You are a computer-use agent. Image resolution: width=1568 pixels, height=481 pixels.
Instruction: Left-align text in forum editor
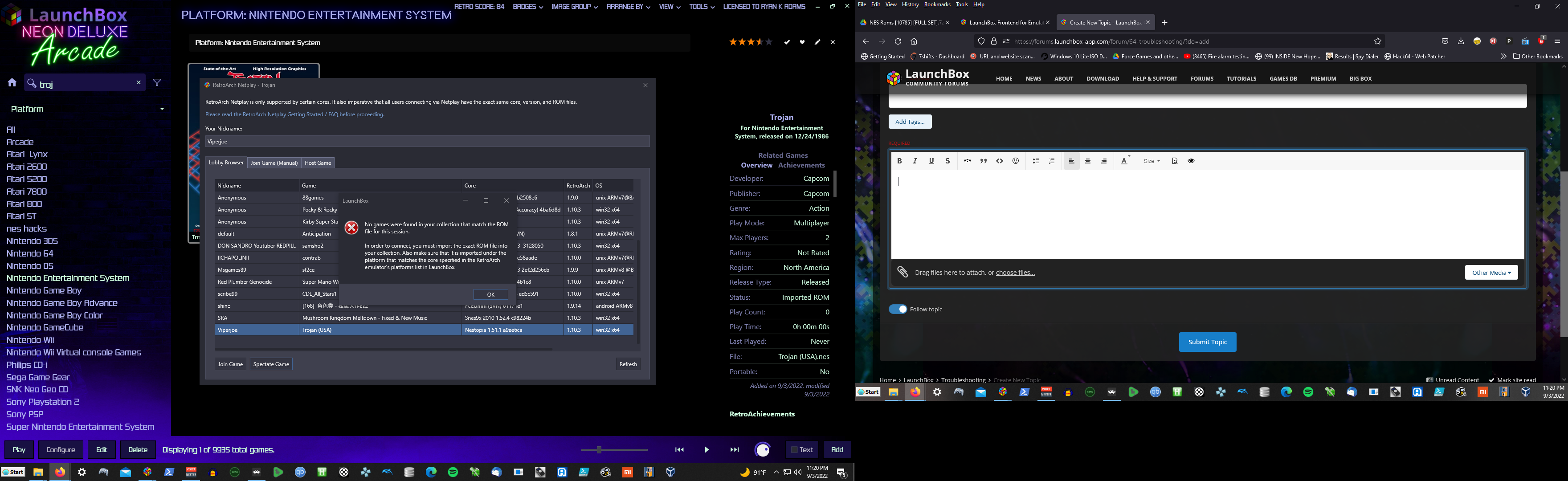[1071, 161]
